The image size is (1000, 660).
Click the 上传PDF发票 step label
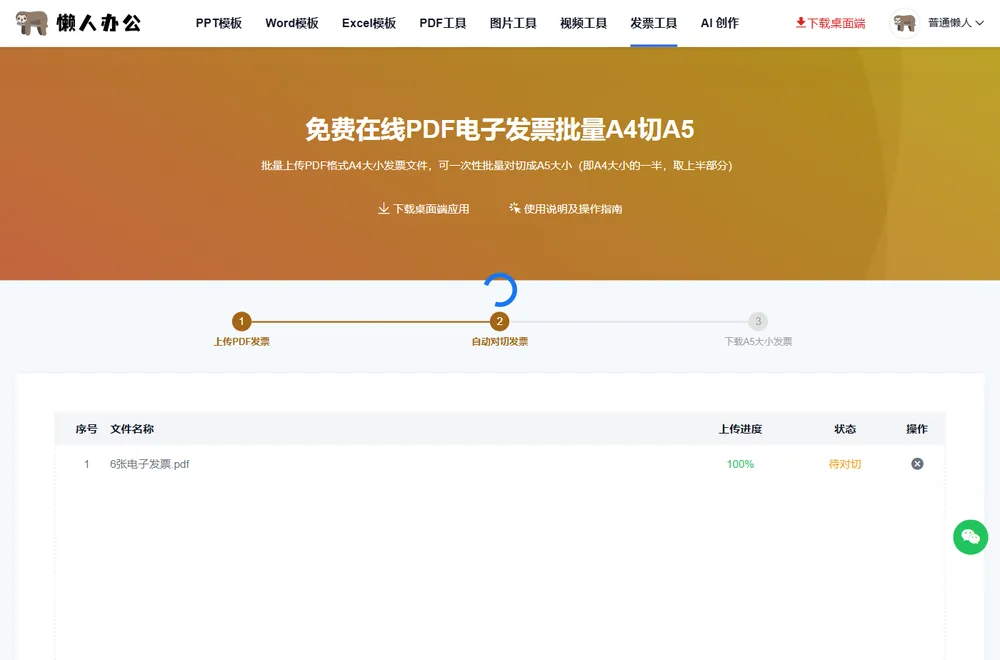(241, 342)
